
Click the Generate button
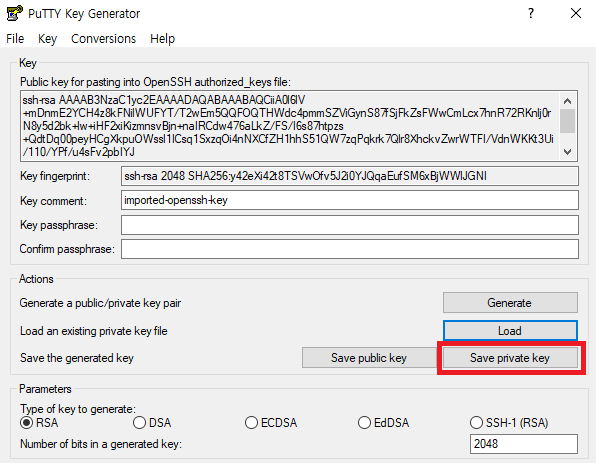point(510,303)
